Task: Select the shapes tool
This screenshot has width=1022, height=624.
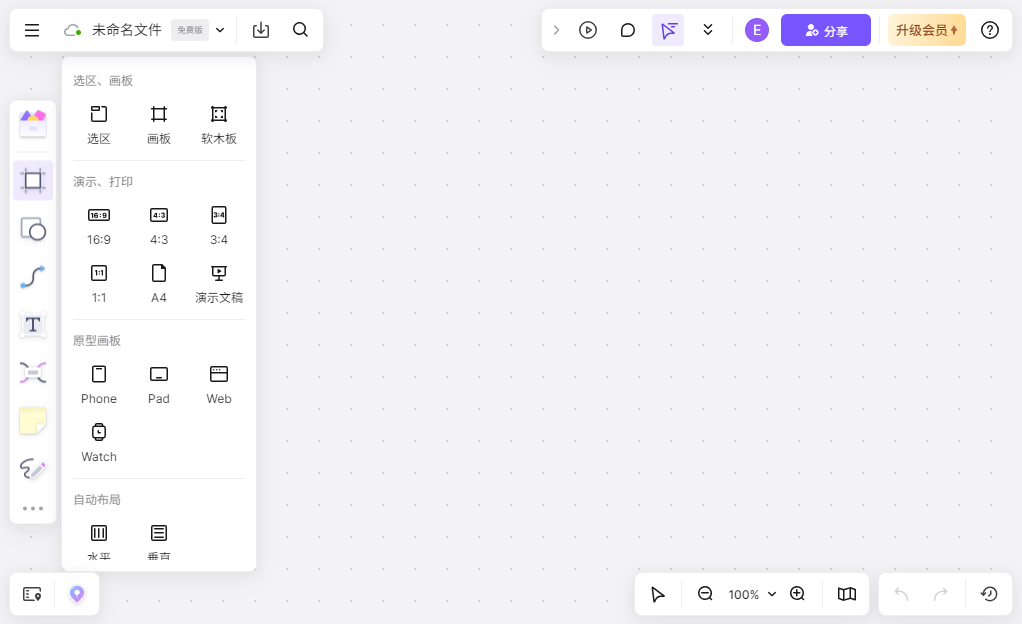Action: (x=33, y=229)
